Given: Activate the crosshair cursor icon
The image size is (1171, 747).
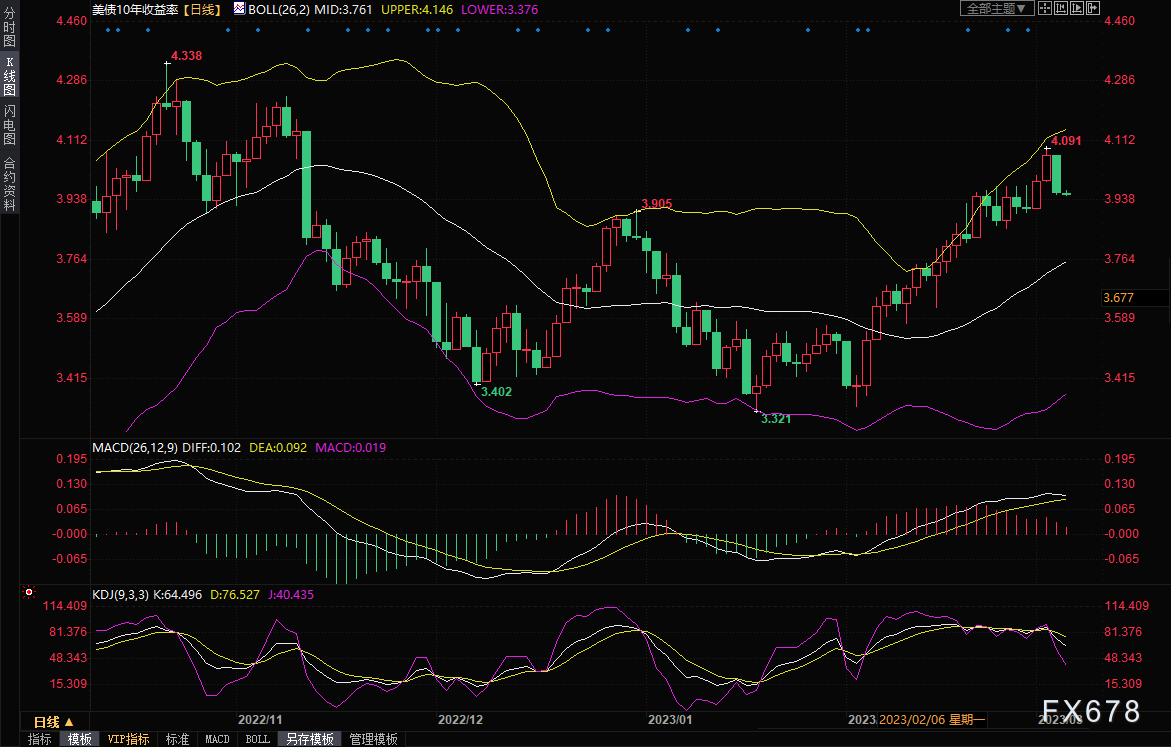Looking at the screenshot, I should tap(1045, 8).
